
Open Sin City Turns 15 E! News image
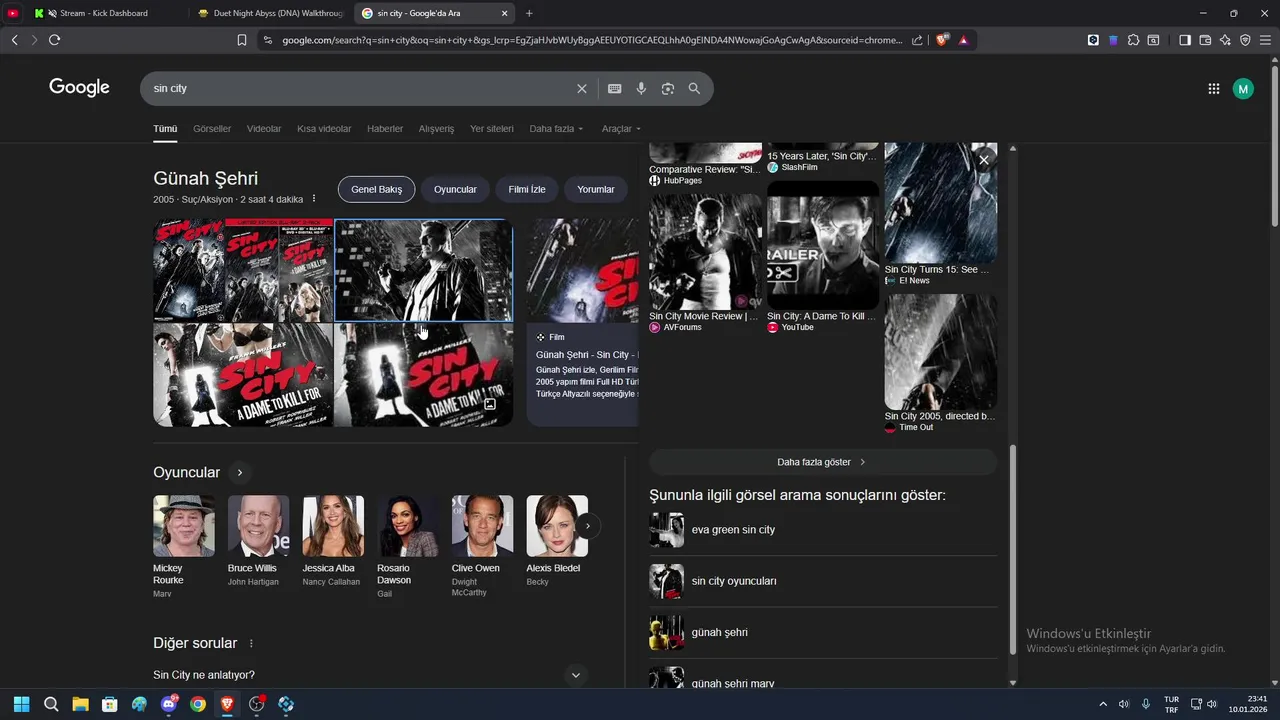pos(940,203)
